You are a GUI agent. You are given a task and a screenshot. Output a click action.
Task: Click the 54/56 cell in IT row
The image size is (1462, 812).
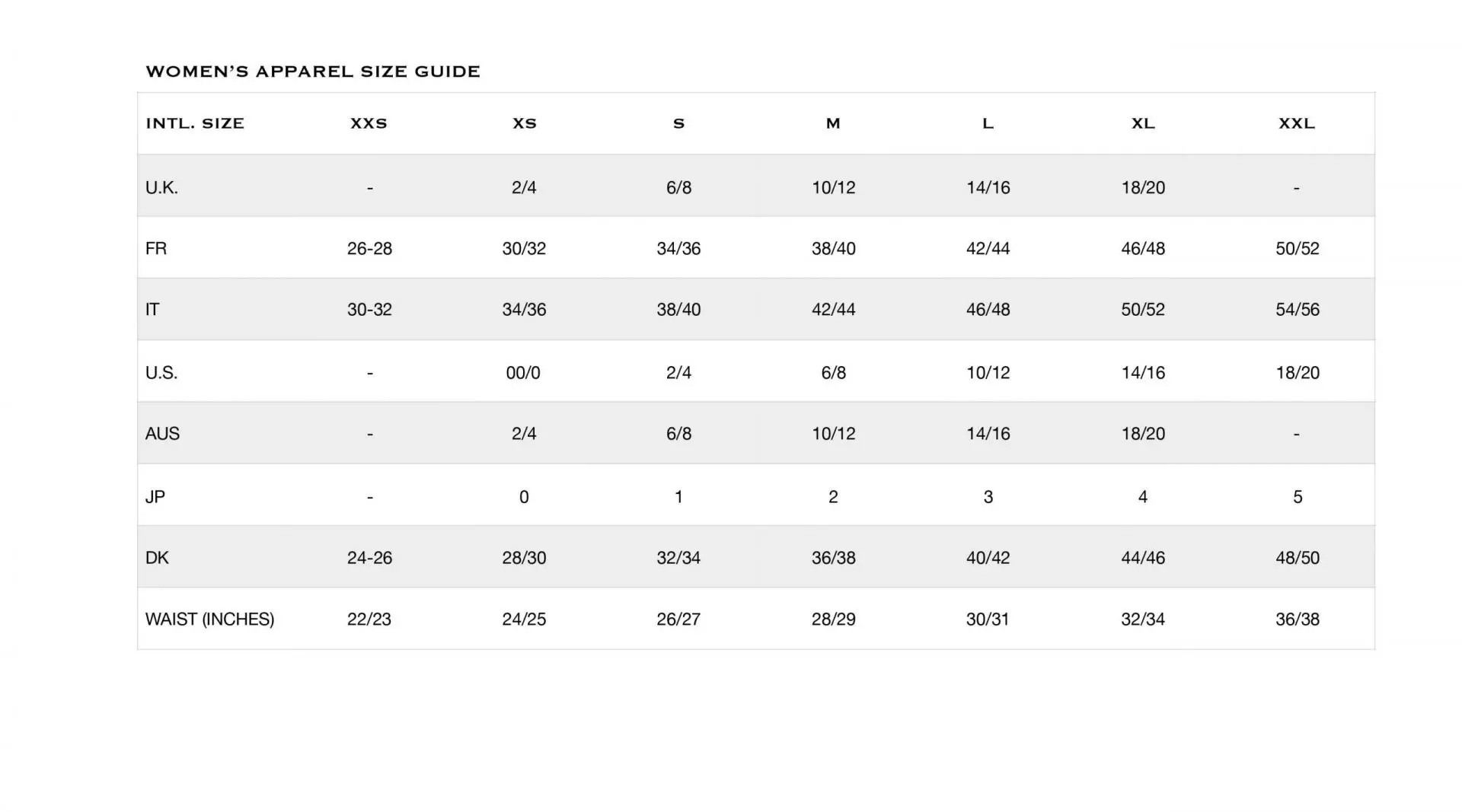[x=1298, y=310]
